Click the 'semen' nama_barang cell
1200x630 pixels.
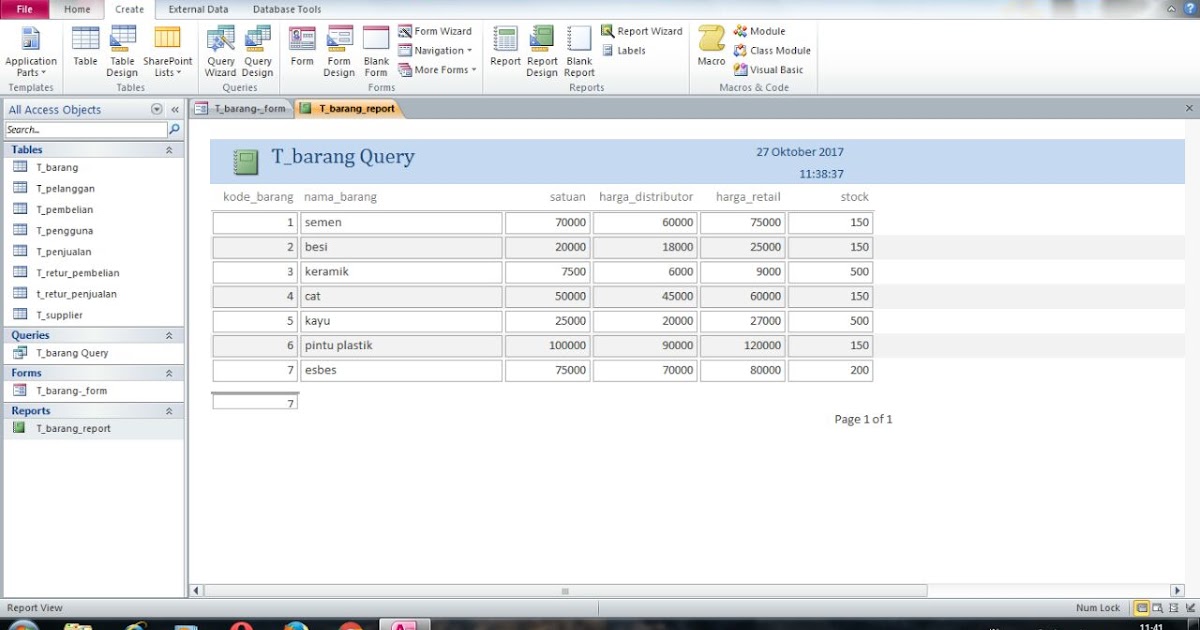(401, 222)
